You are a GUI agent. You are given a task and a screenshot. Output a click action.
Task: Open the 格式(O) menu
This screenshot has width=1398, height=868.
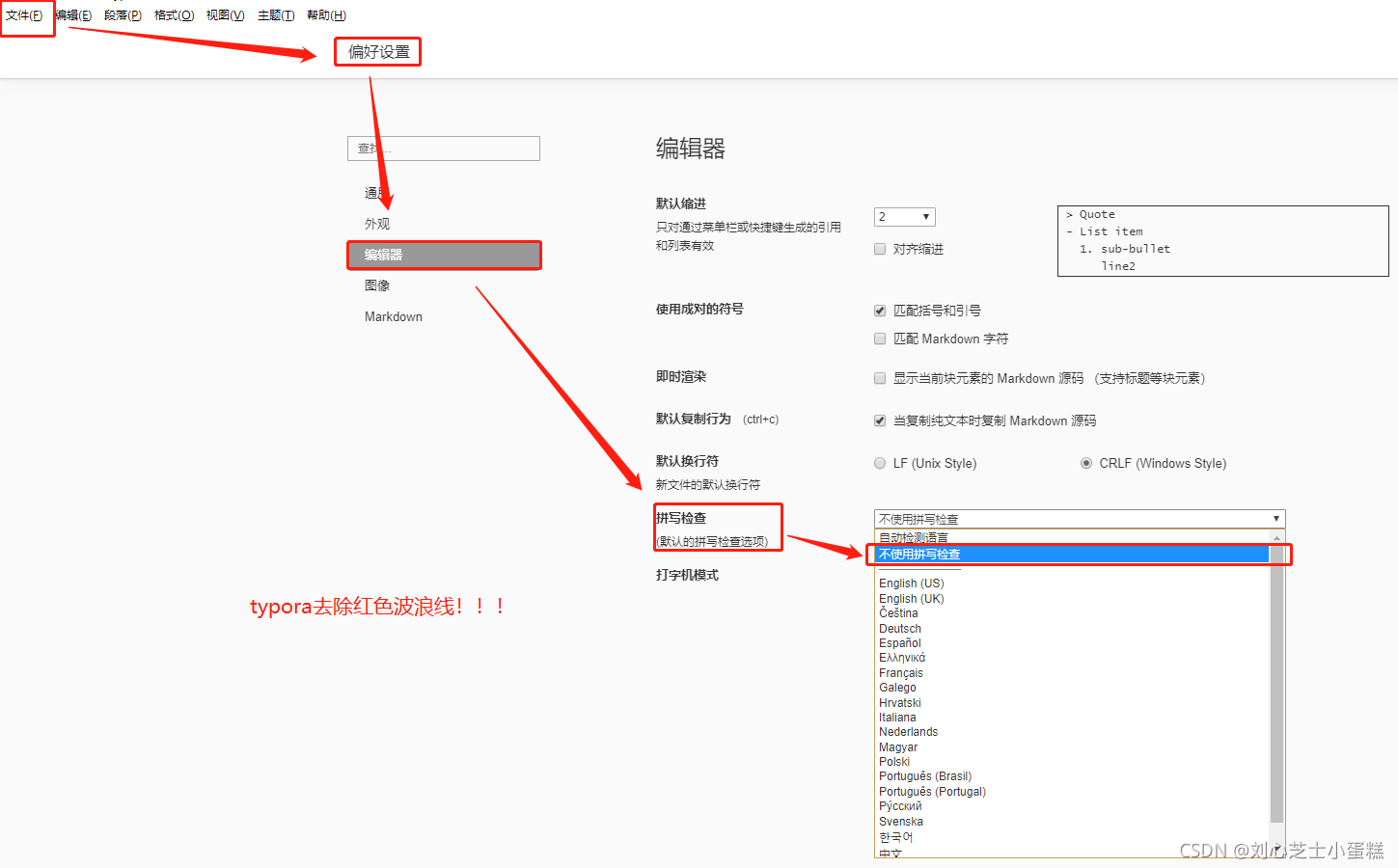click(x=174, y=15)
